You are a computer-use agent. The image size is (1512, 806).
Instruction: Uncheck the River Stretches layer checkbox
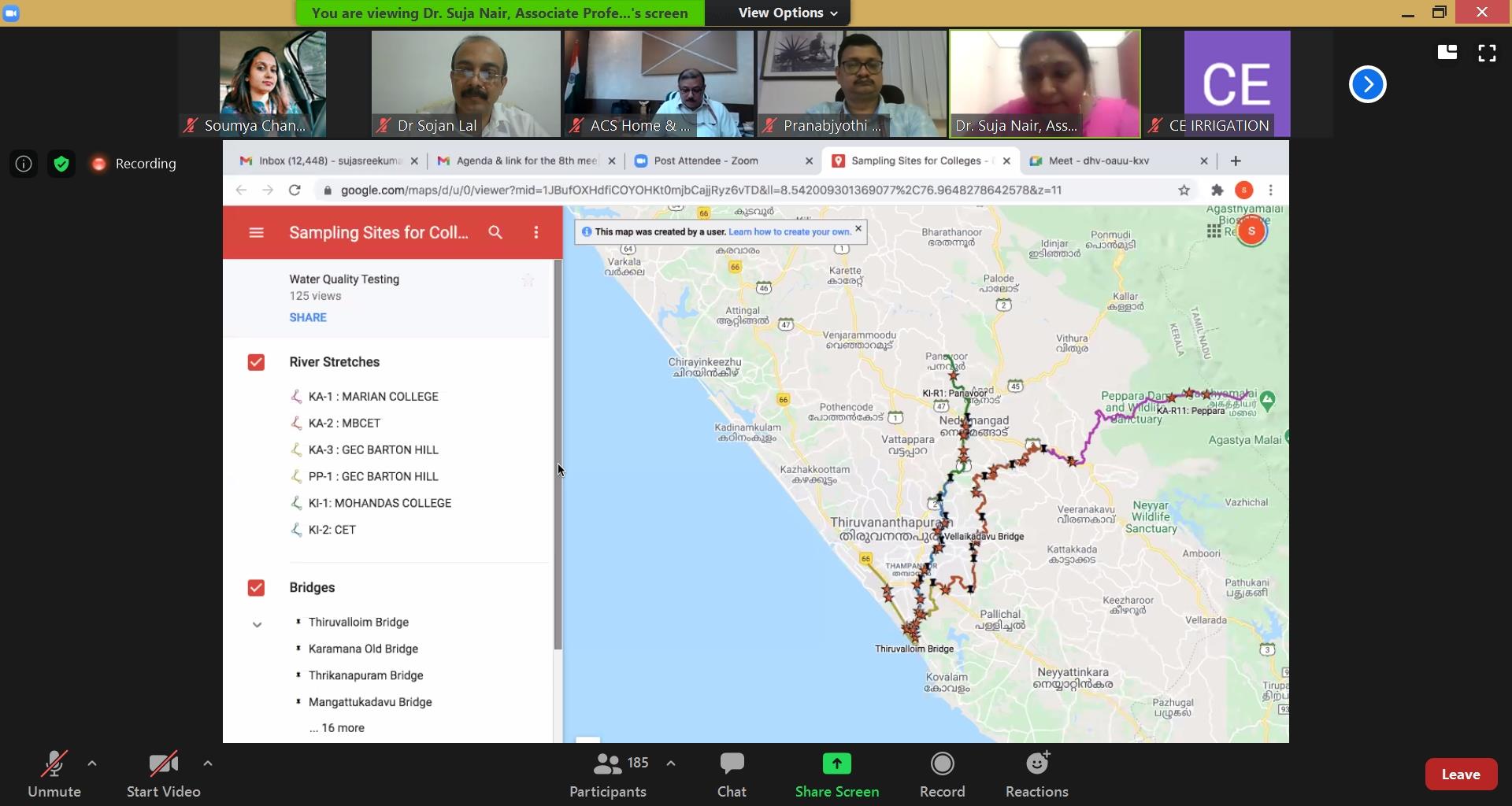(256, 362)
